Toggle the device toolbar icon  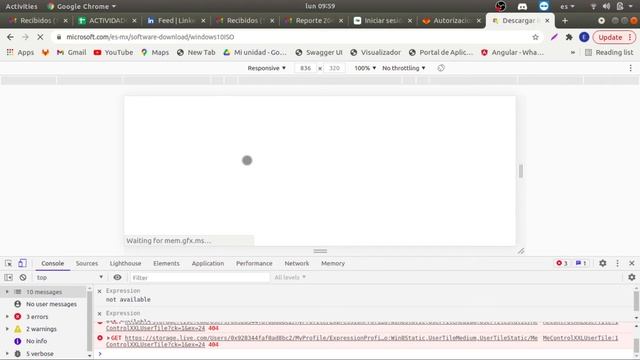coord(22,263)
